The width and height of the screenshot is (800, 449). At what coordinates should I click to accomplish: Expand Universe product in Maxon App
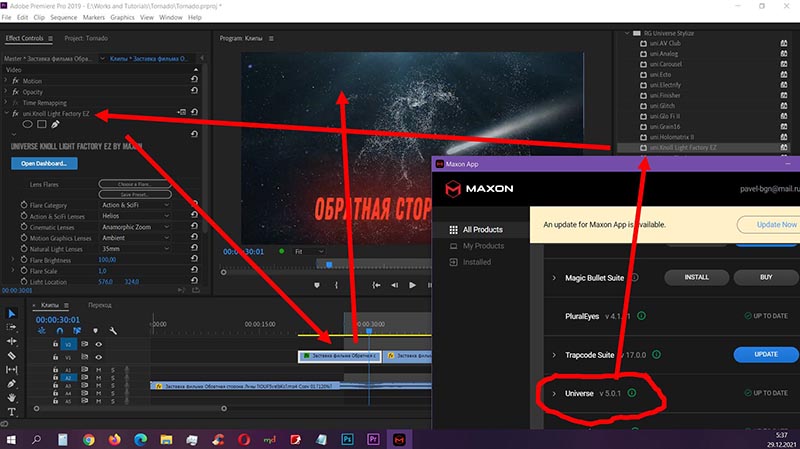pos(554,393)
